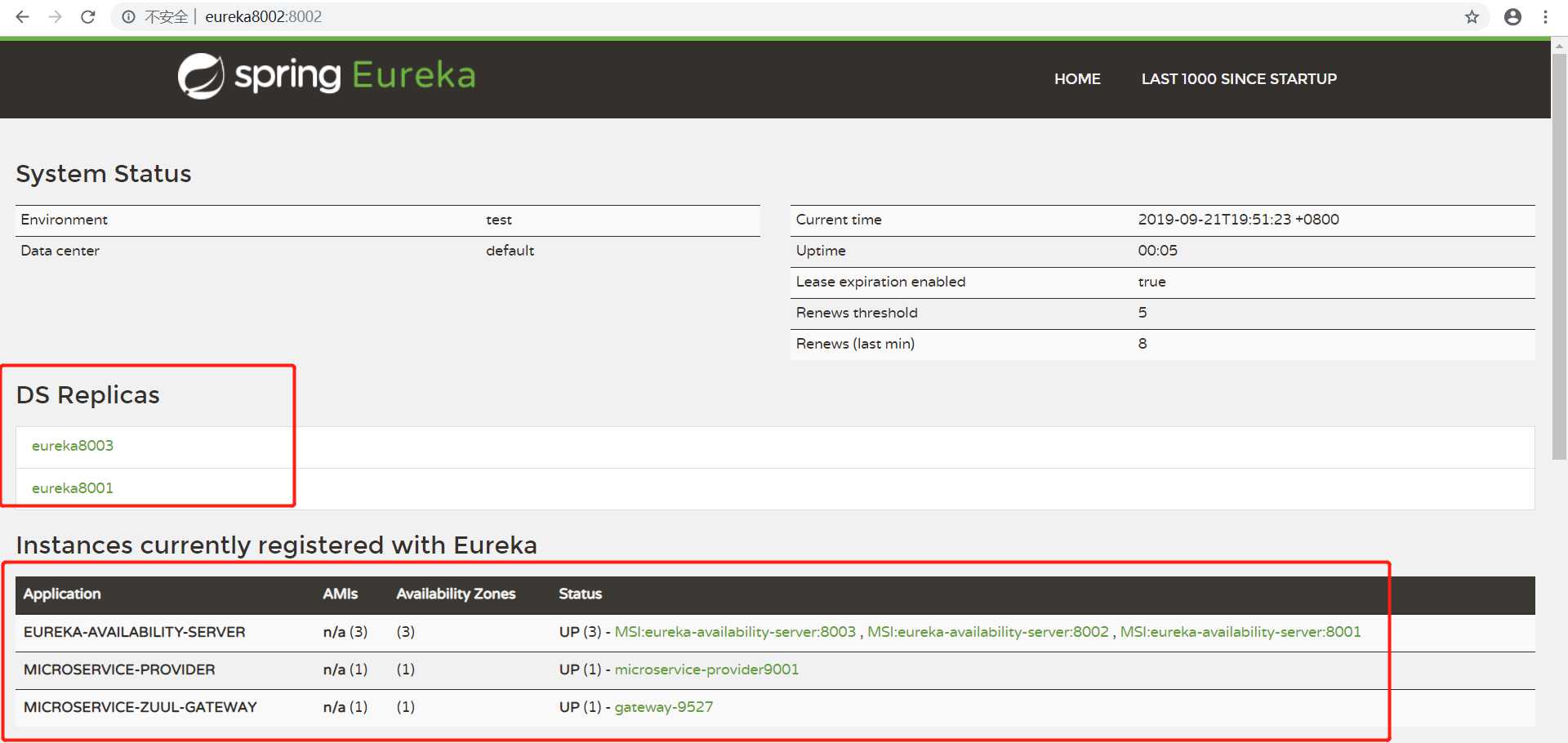Open the site info icon in the address bar

tap(128, 16)
